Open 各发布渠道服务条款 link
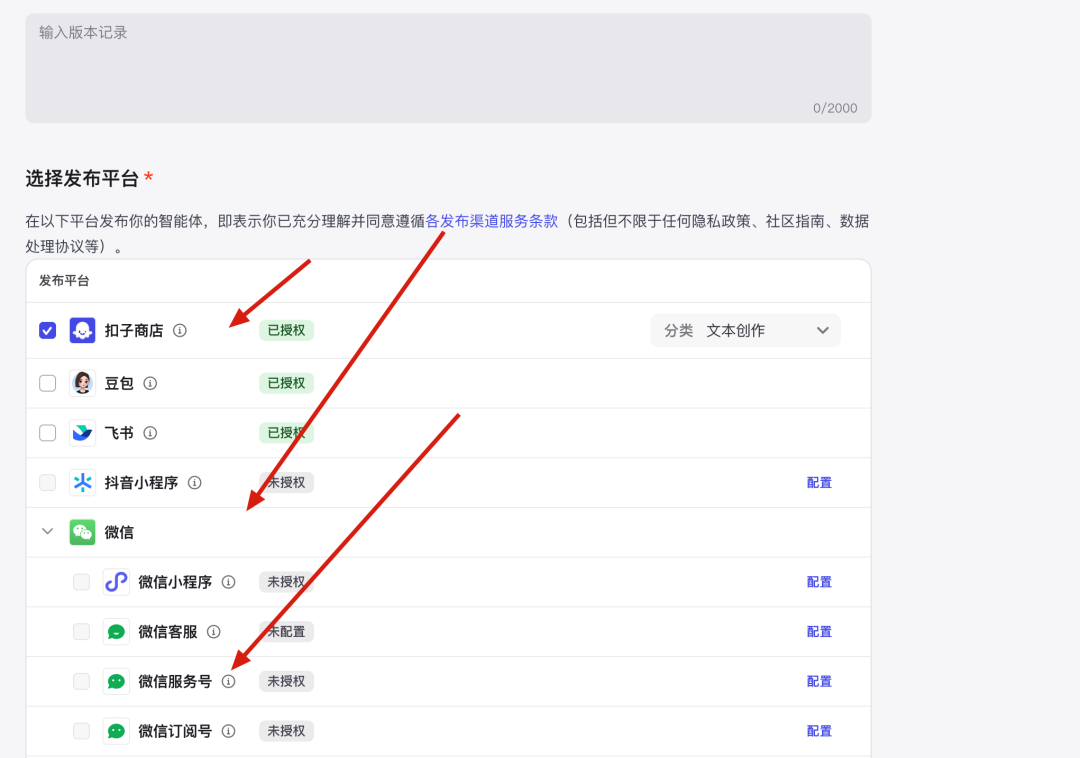 492,221
